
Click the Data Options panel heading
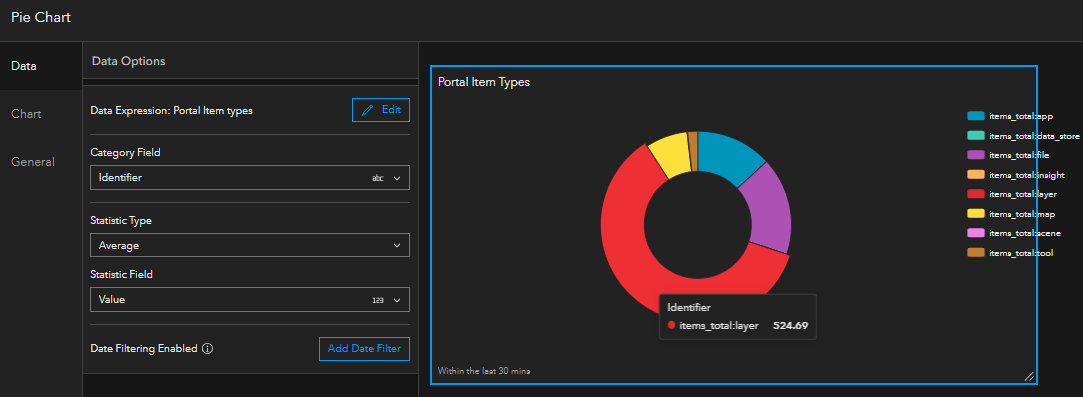tap(128, 61)
